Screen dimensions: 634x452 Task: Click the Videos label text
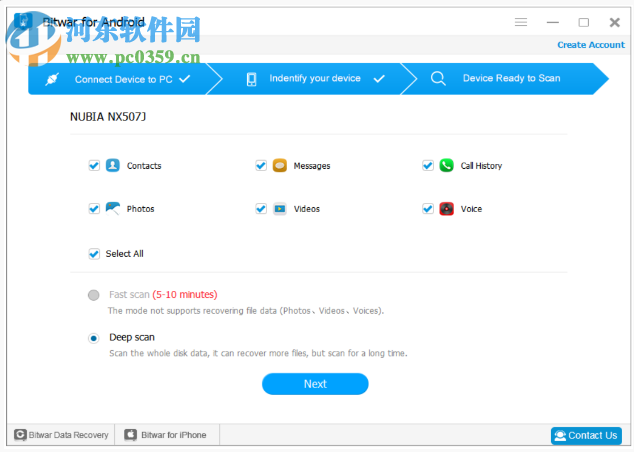point(306,209)
